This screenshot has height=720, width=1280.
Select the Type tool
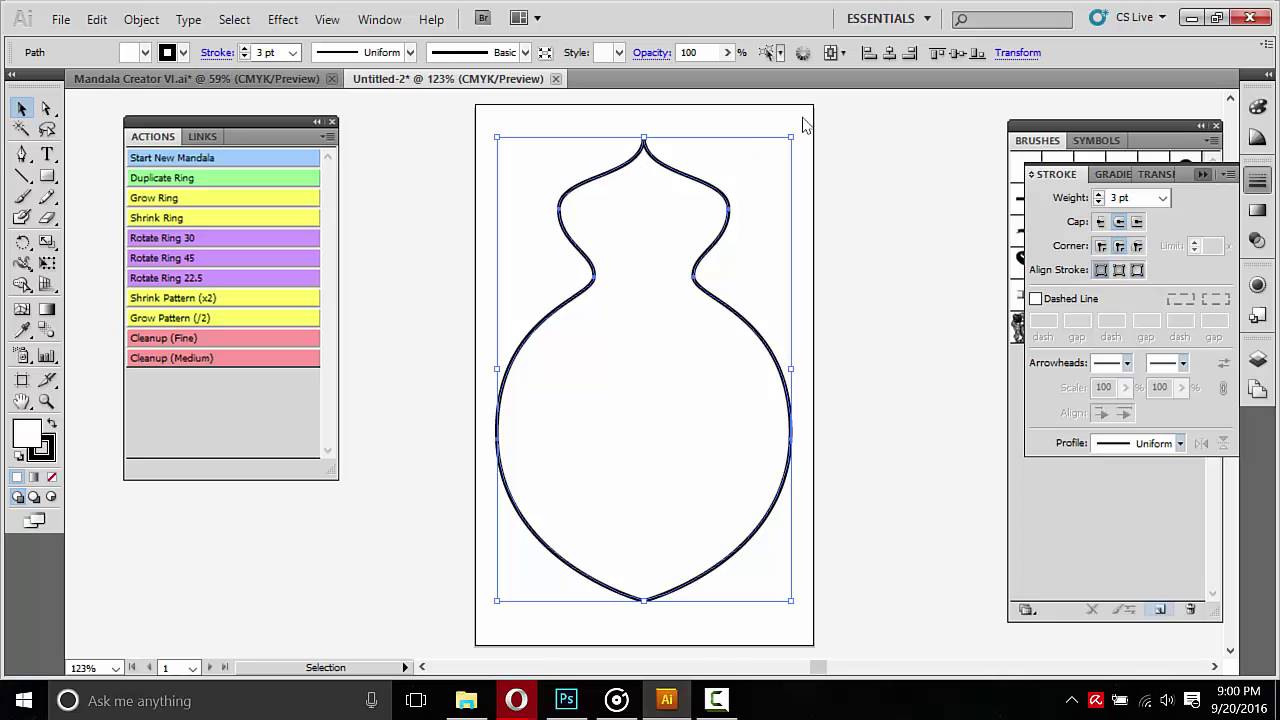coord(47,154)
